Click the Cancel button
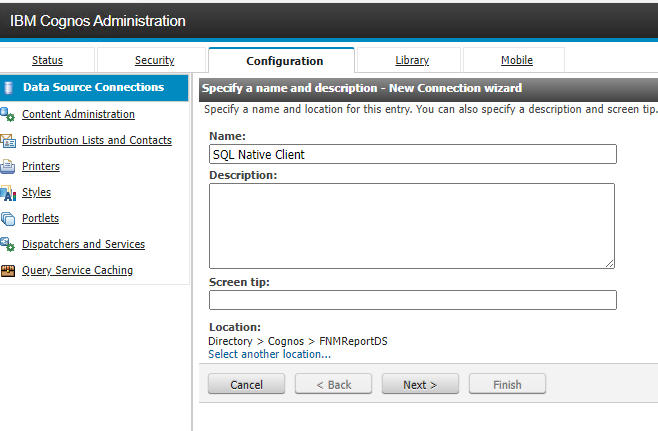 click(246, 384)
